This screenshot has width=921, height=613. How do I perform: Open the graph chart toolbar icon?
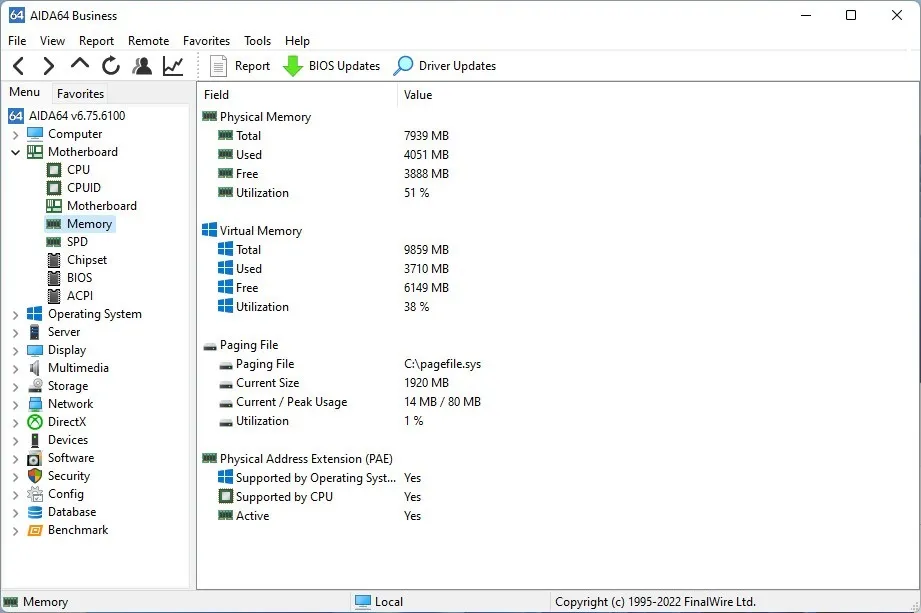173,66
